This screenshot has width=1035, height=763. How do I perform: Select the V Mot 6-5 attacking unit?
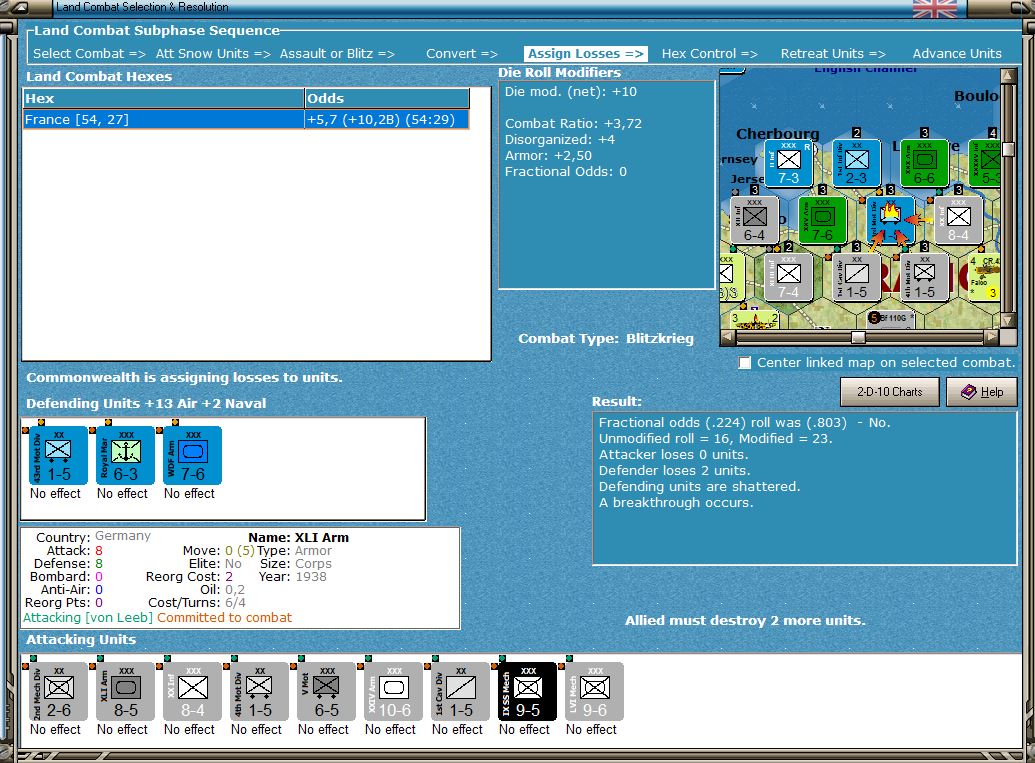[x=326, y=692]
